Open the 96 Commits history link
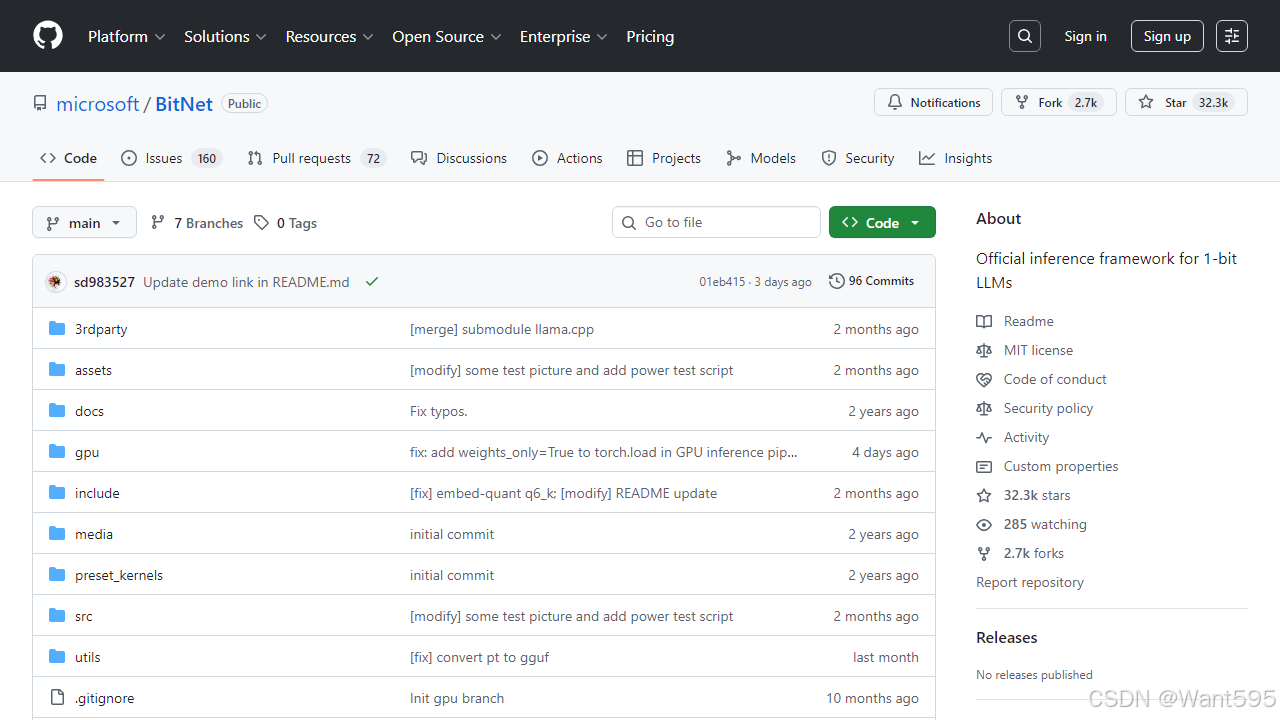1280x720 pixels. pos(871,281)
